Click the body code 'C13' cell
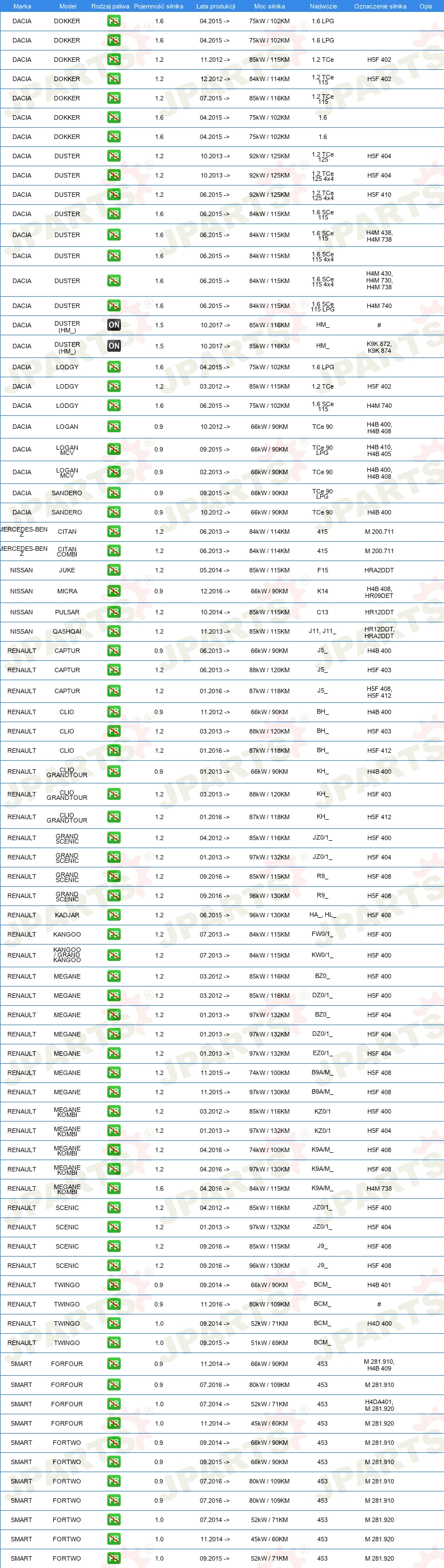The image size is (444, 1568). (x=322, y=612)
